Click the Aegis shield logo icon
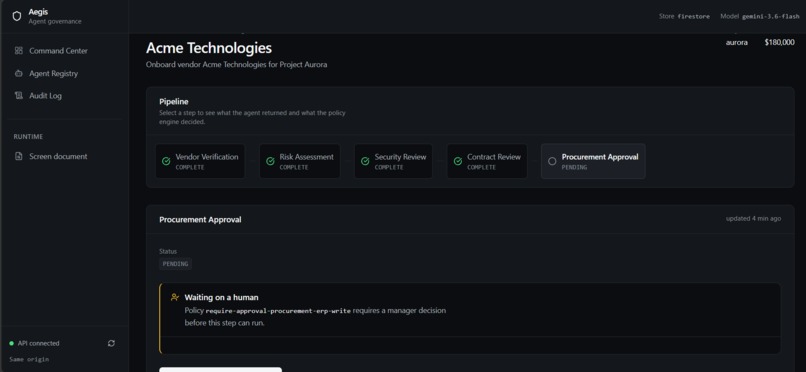This screenshot has height=372, width=806. coord(17,16)
